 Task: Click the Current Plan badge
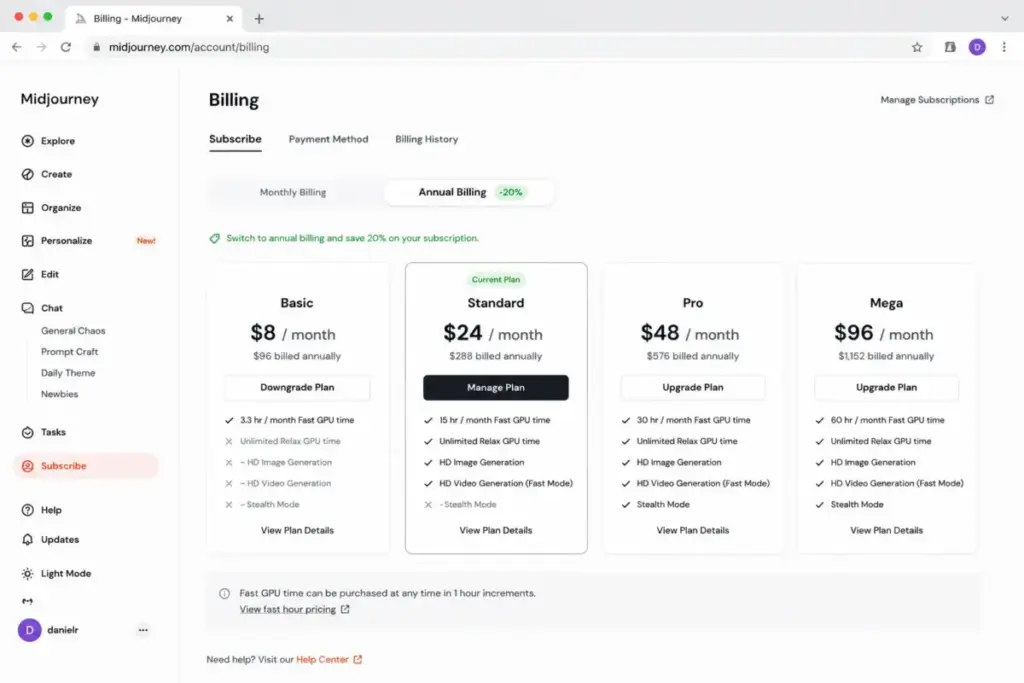[496, 279]
